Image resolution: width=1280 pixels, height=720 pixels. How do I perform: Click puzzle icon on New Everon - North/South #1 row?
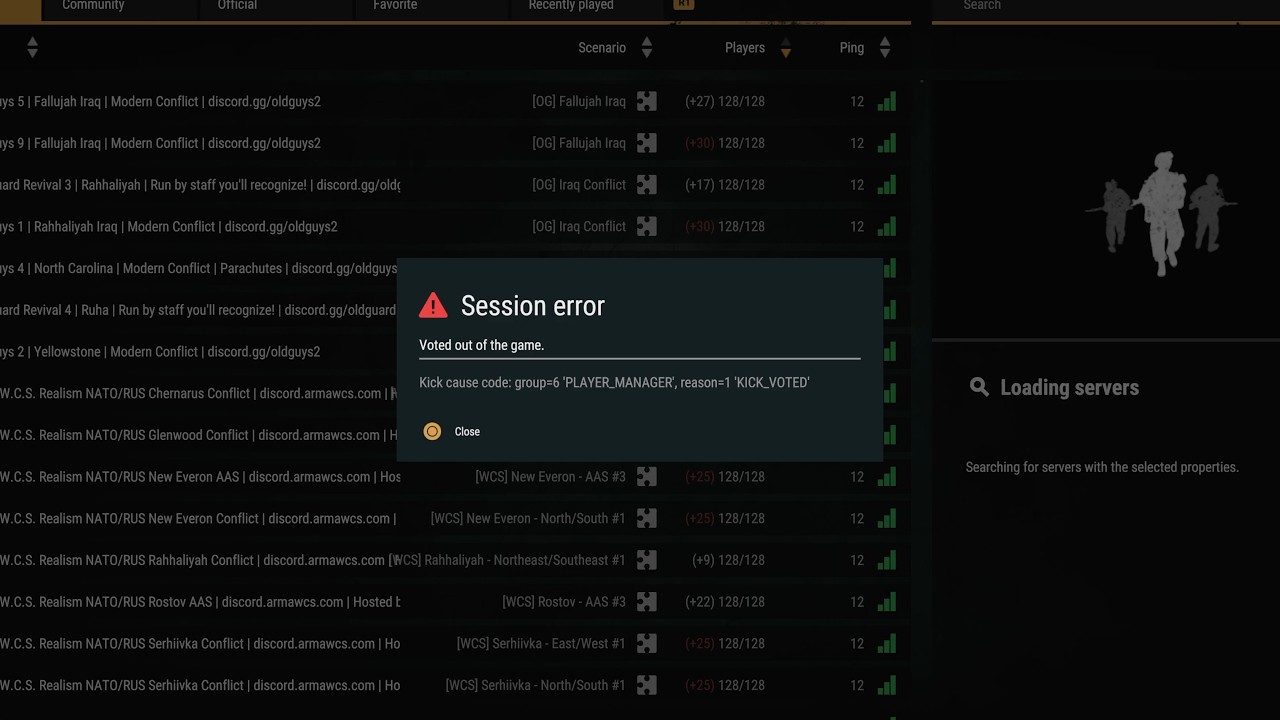click(x=647, y=519)
